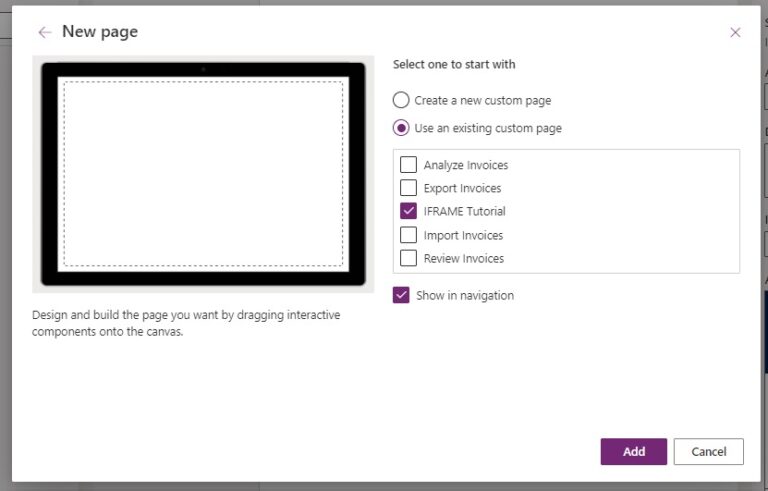Screen dimensions: 768x491
Task: Tick the Import Invoices checkbox
Action: point(408,235)
